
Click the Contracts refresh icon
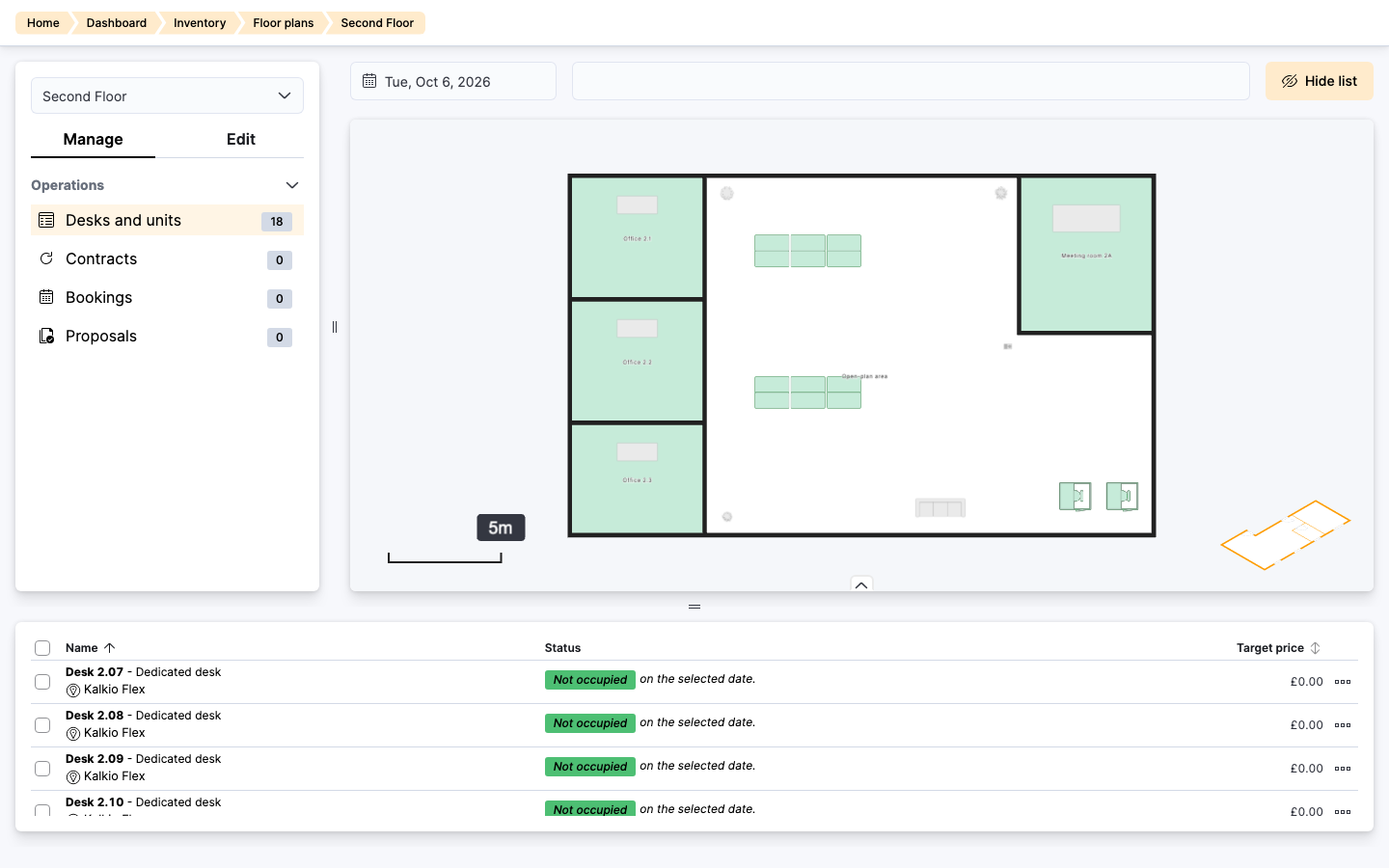(x=46, y=258)
